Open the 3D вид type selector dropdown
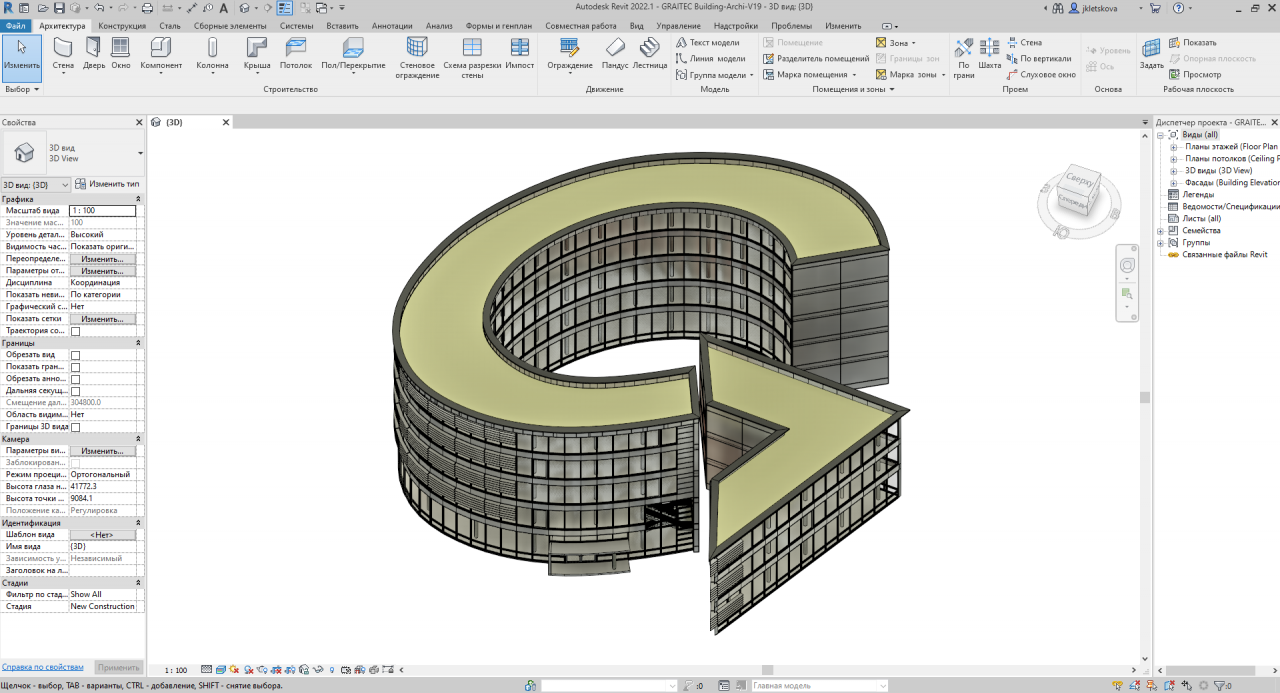 (140, 153)
